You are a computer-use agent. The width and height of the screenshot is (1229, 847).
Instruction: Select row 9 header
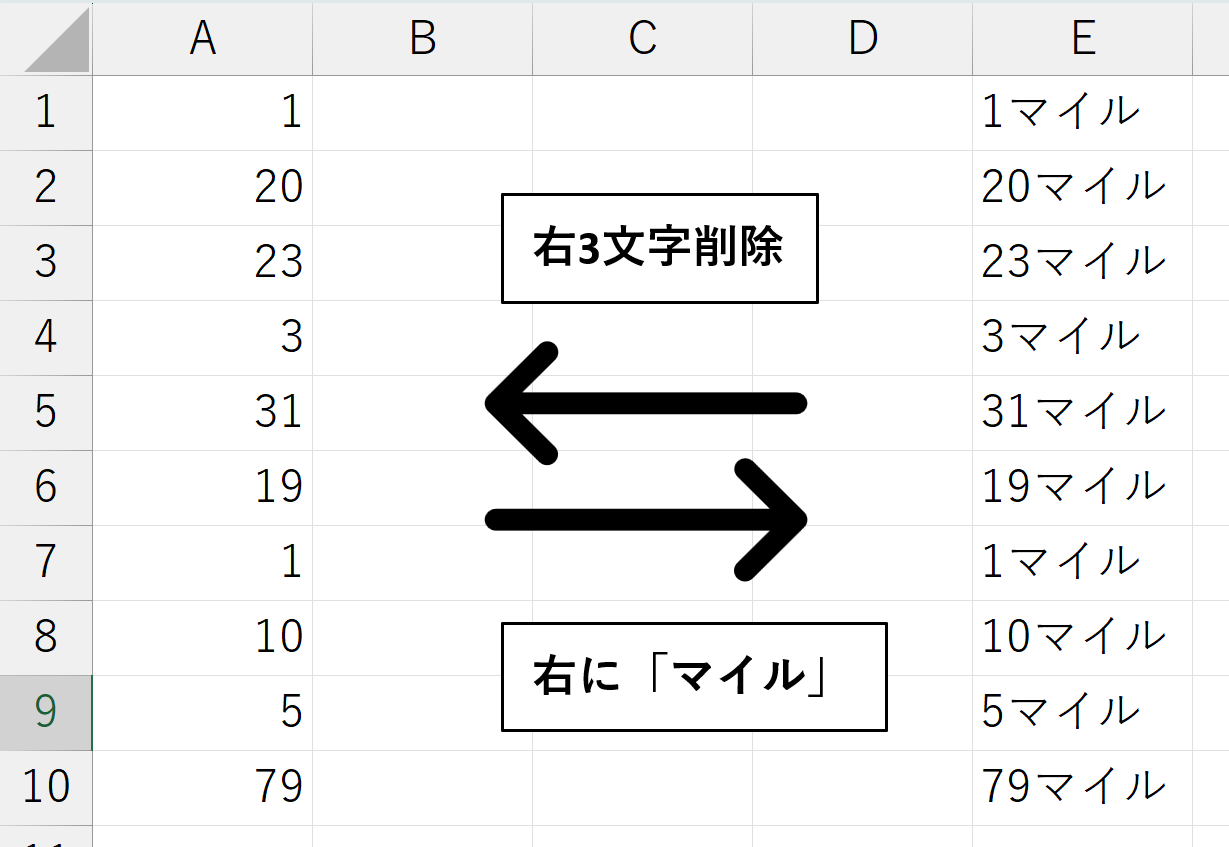click(x=45, y=712)
